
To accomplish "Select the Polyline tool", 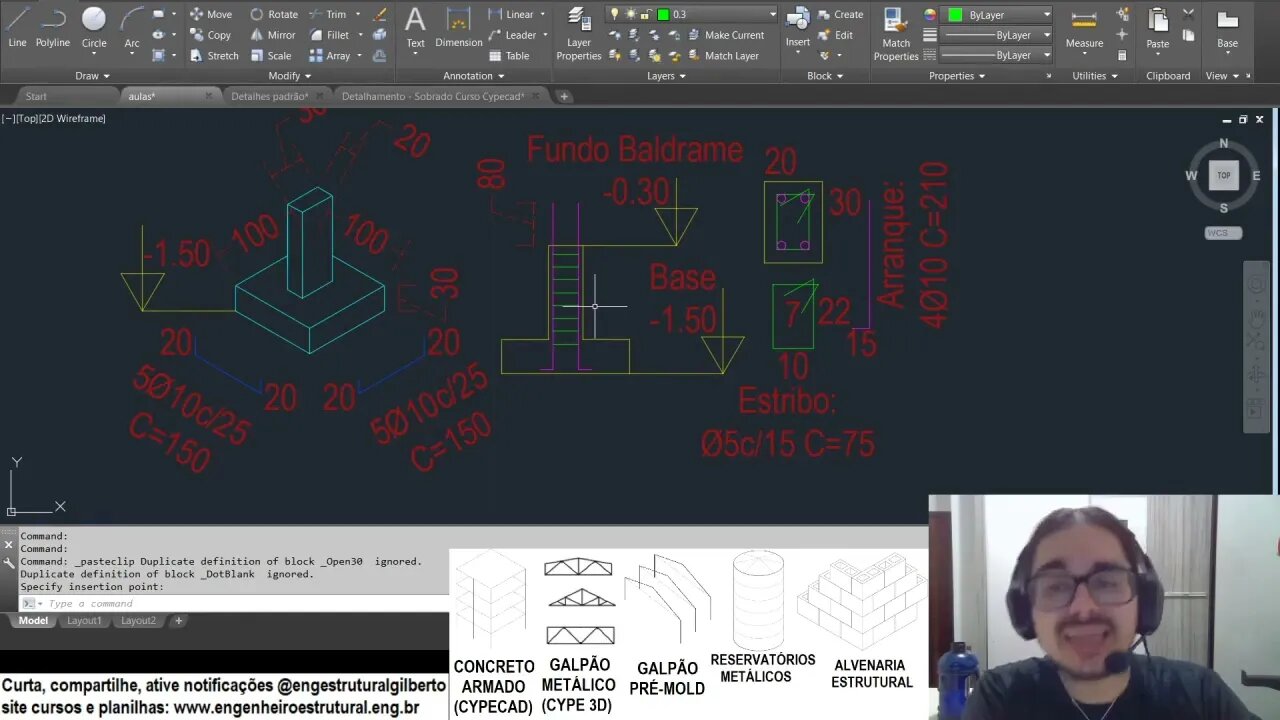I will 53,27.
